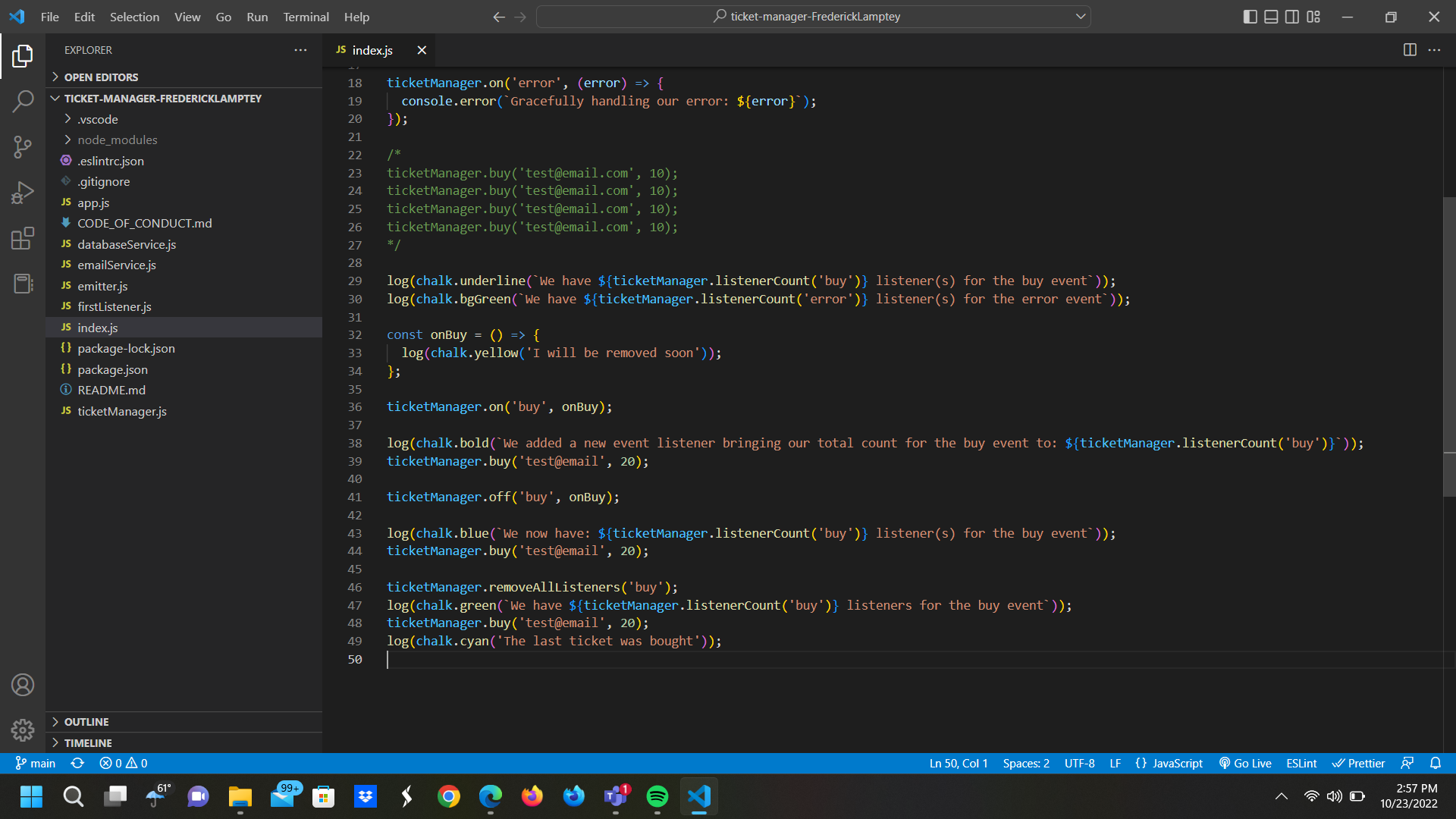The width and height of the screenshot is (1456, 819).
Task: Click the ESLint status bar item
Action: click(x=1301, y=763)
